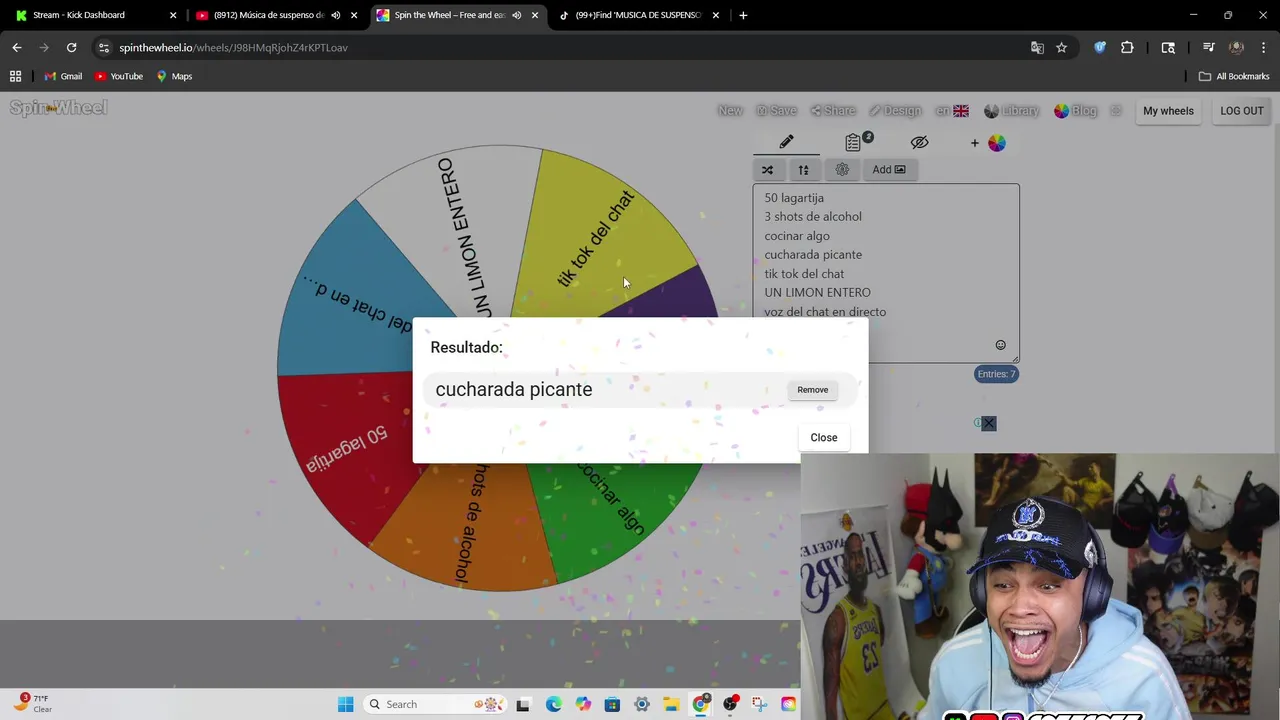Image resolution: width=1280 pixels, height=720 pixels.
Task: Close the ad with the X icon
Action: click(x=989, y=423)
